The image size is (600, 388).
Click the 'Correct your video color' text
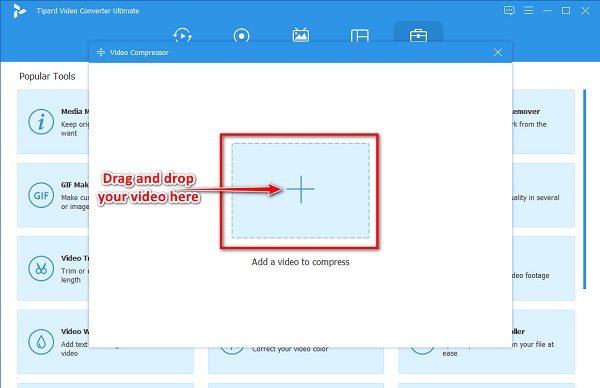coord(290,349)
